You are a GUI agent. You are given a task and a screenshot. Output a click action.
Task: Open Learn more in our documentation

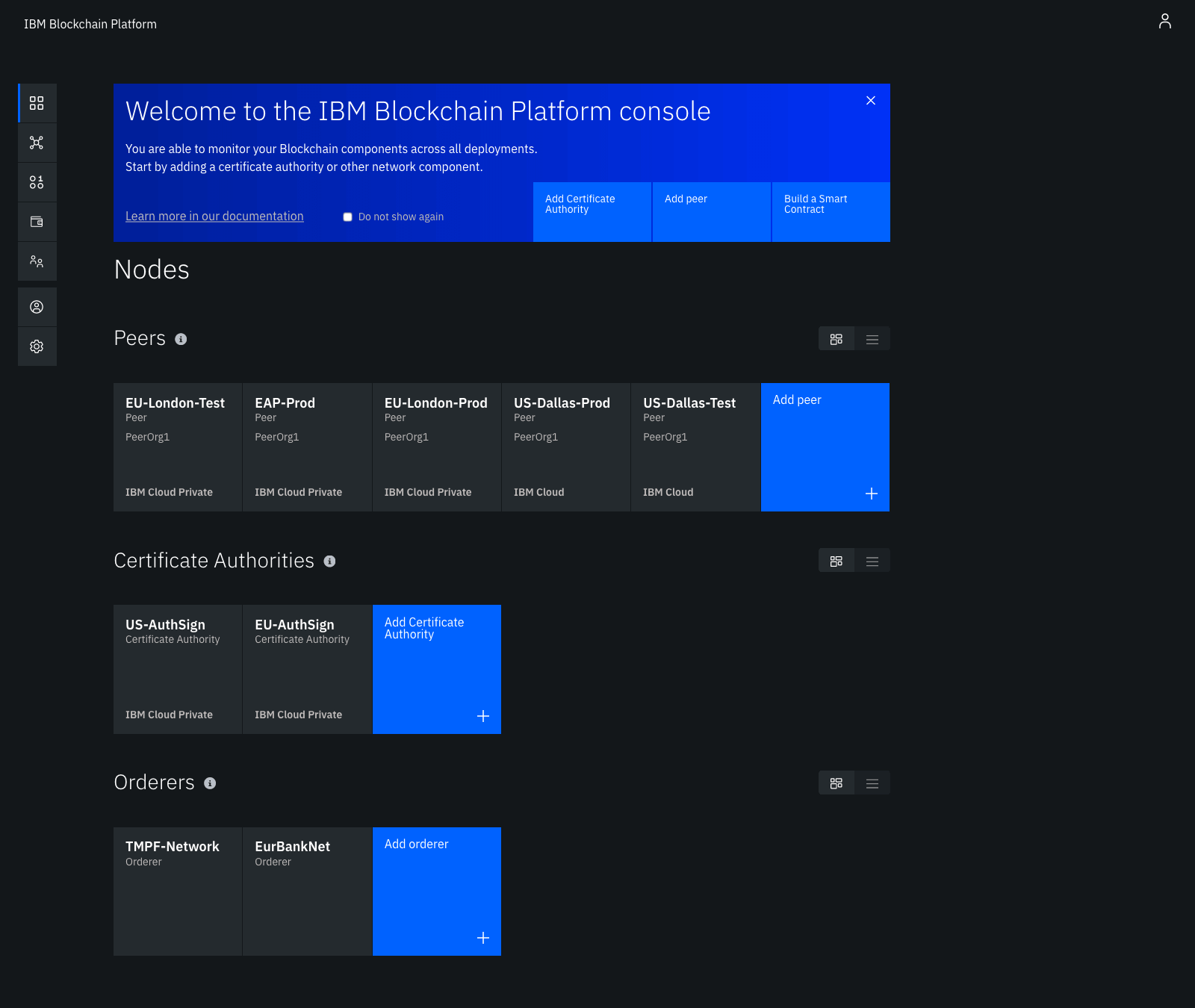(x=214, y=216)
